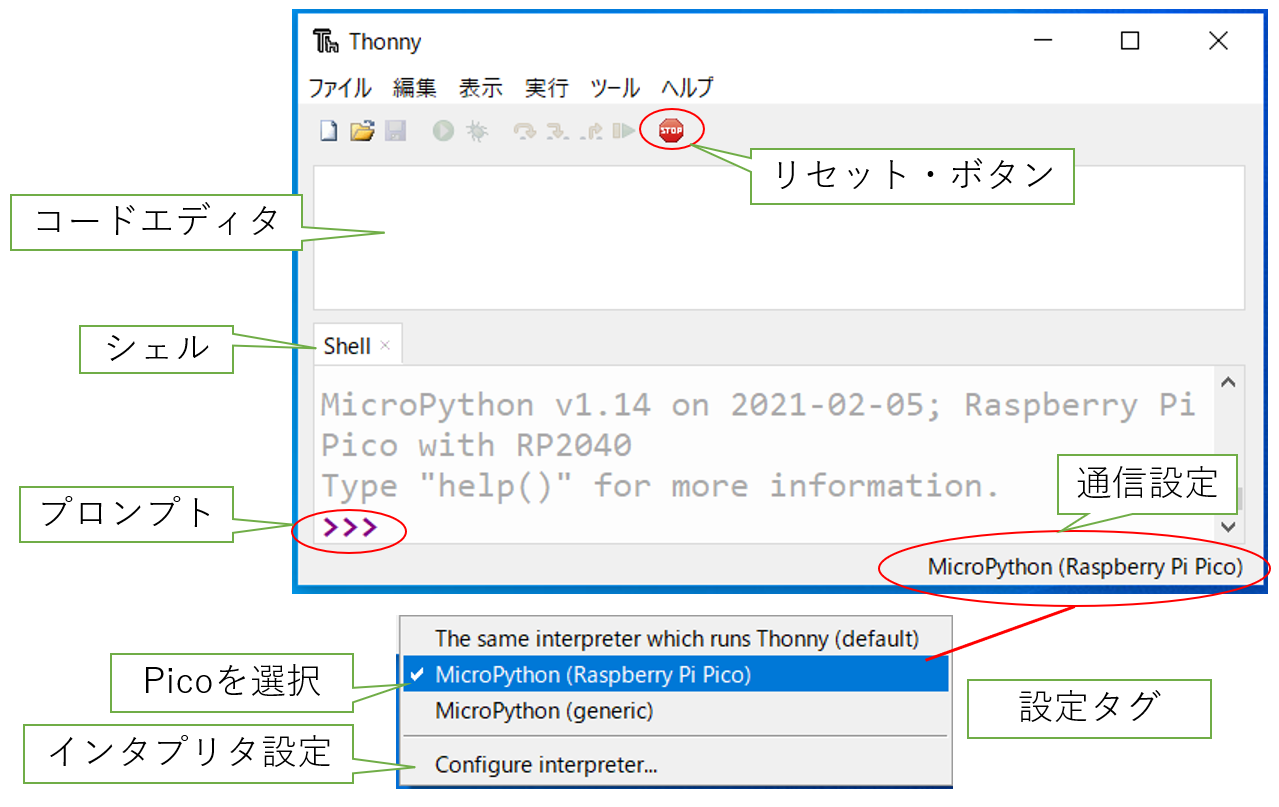Step over using the debug toolbar icon
Image resolution: width=1279 pixels, height=807 pixels.
pyautogui.click(x=524, y=131)
